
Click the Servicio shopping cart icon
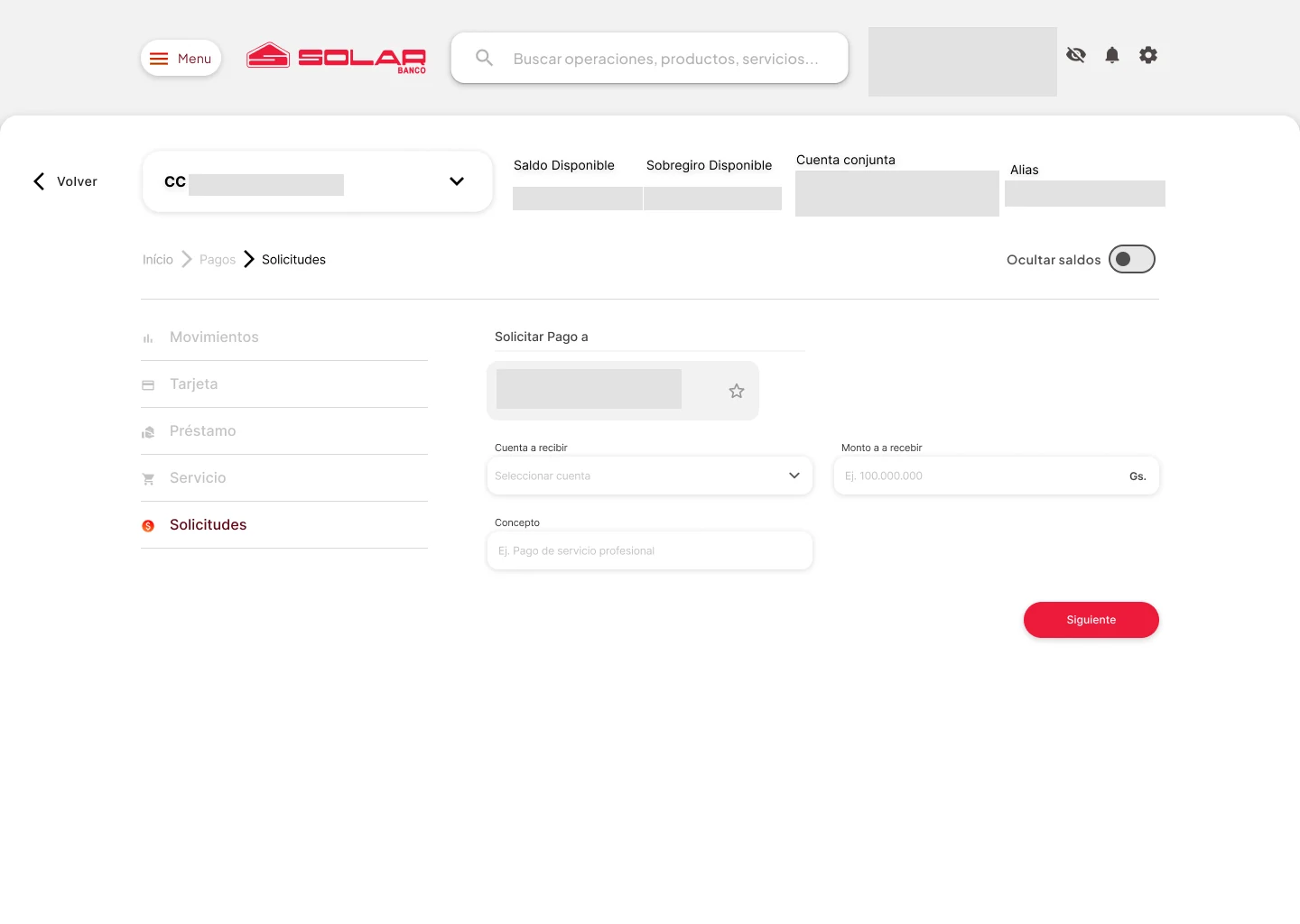pos(148,479)
